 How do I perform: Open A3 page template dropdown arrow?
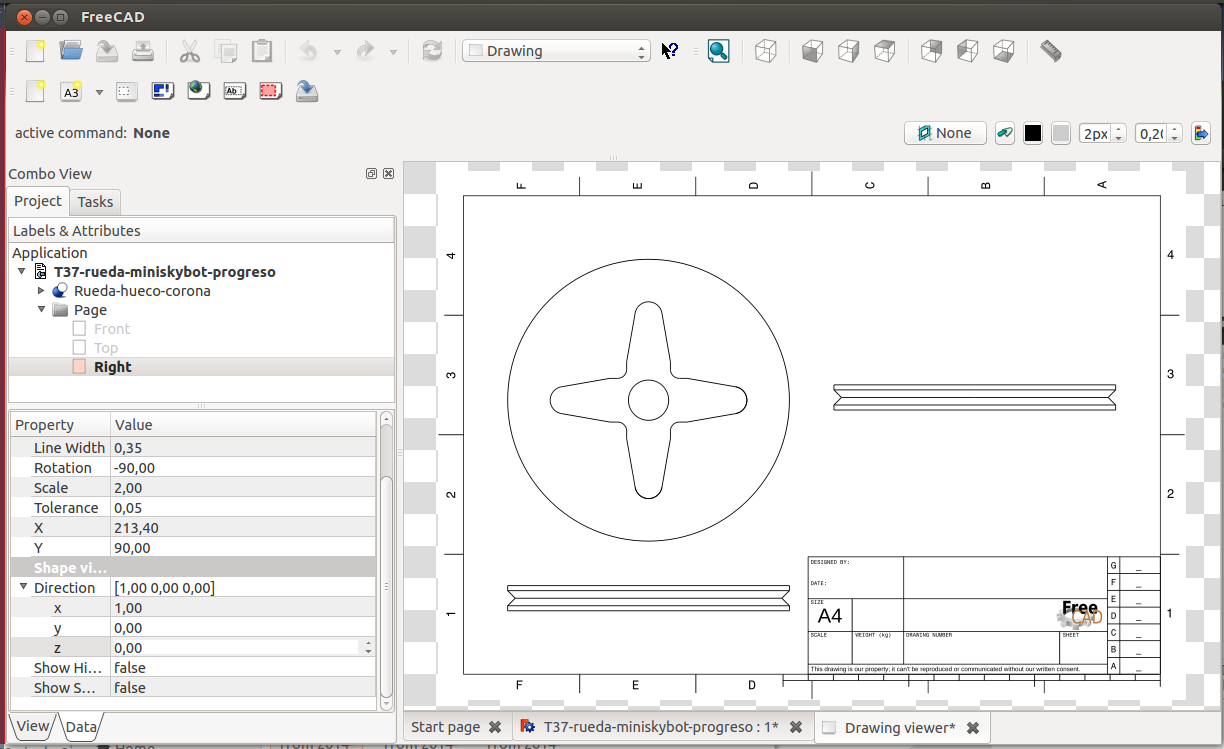99,92
